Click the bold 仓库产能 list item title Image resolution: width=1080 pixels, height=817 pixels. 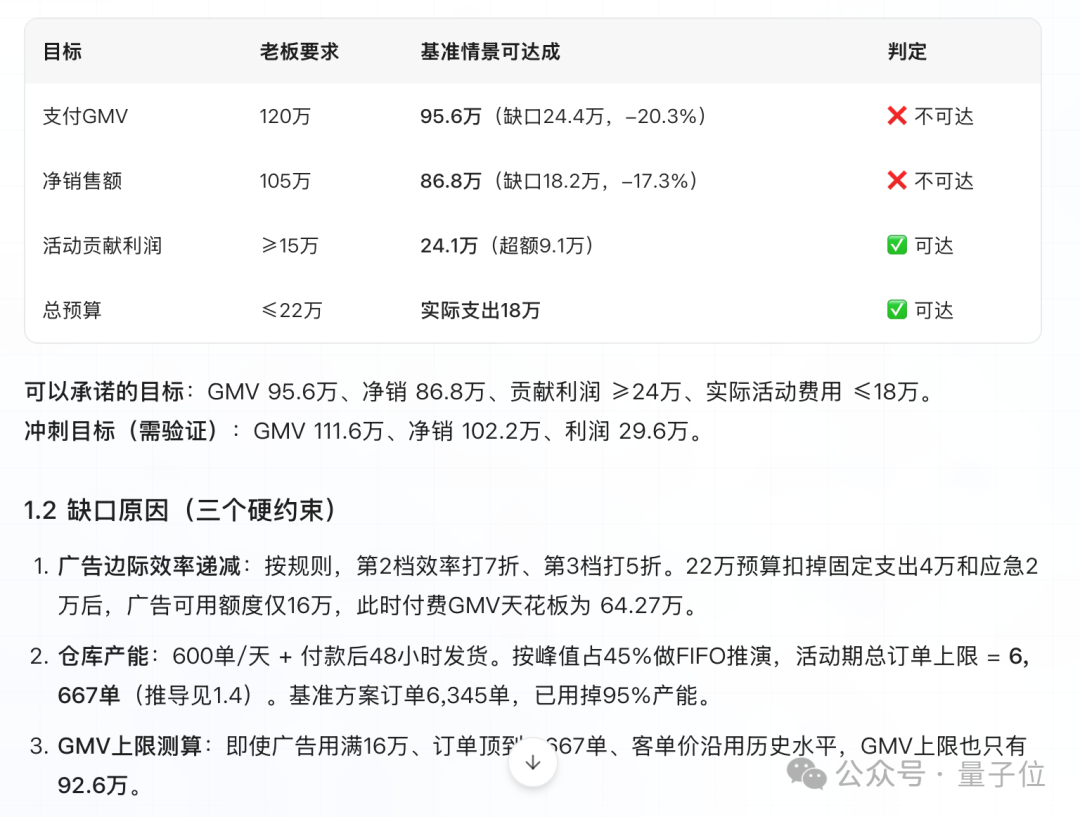(x=103, y=656)
